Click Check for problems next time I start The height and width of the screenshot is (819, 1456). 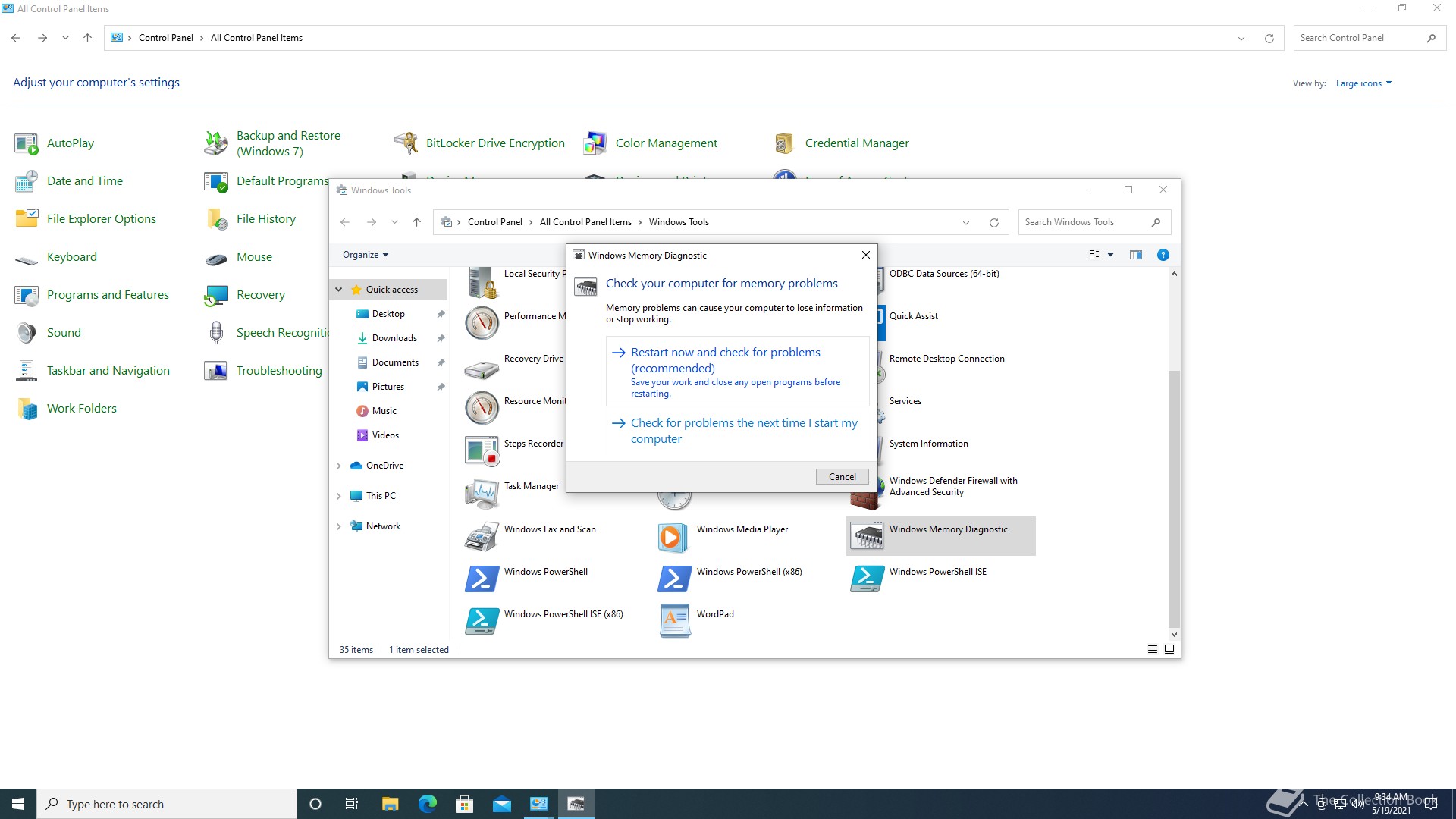coord(737,431)
